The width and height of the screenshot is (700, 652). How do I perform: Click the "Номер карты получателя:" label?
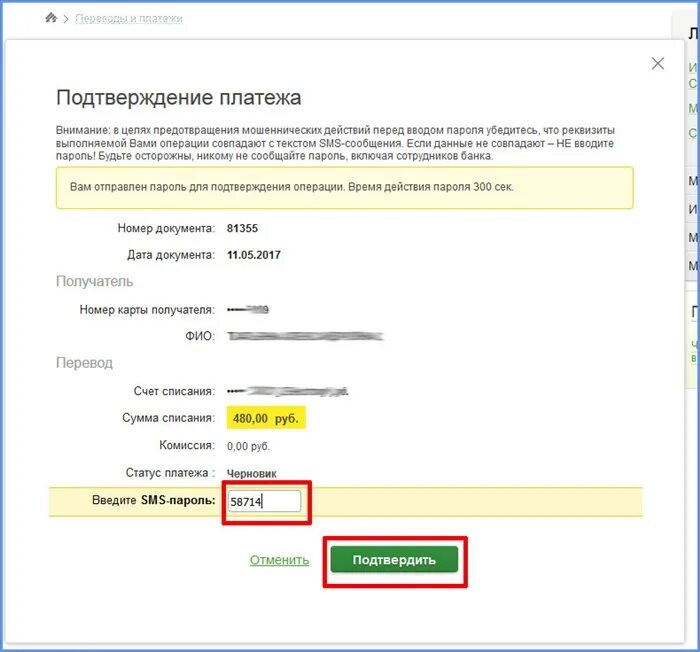[147, 309]
